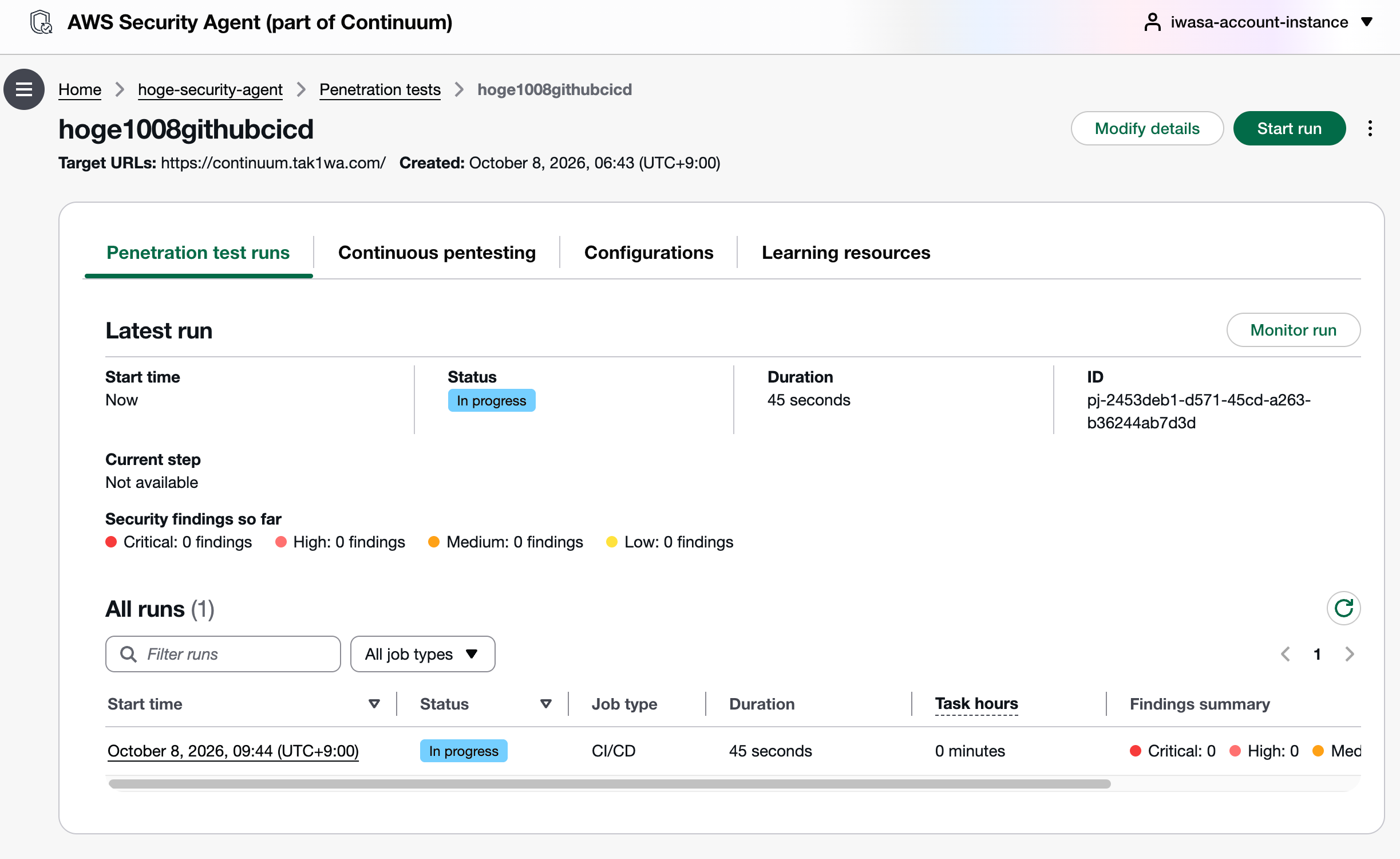
Task: Open the Configurations tab
Action: point(648,253)
